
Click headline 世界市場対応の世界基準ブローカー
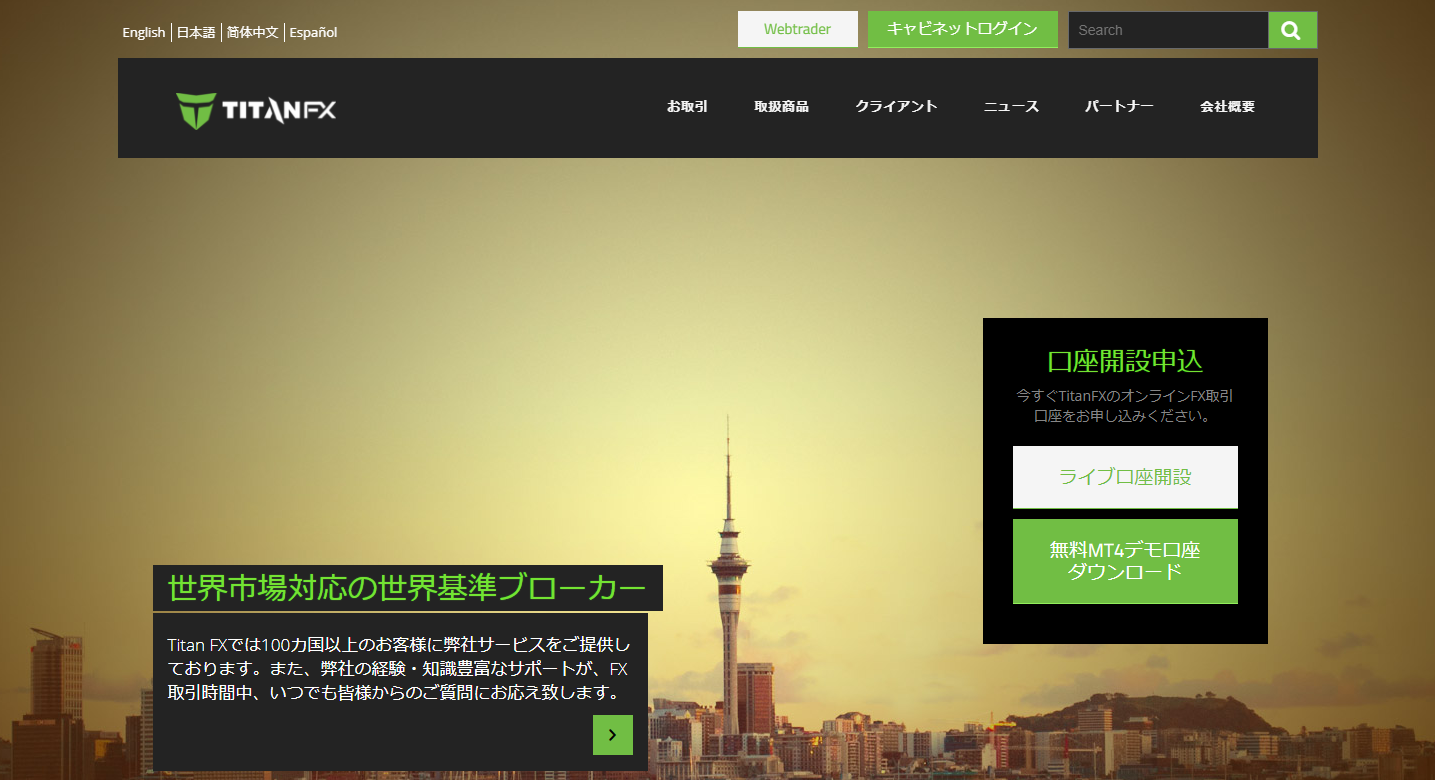click(x=407, y=588)
